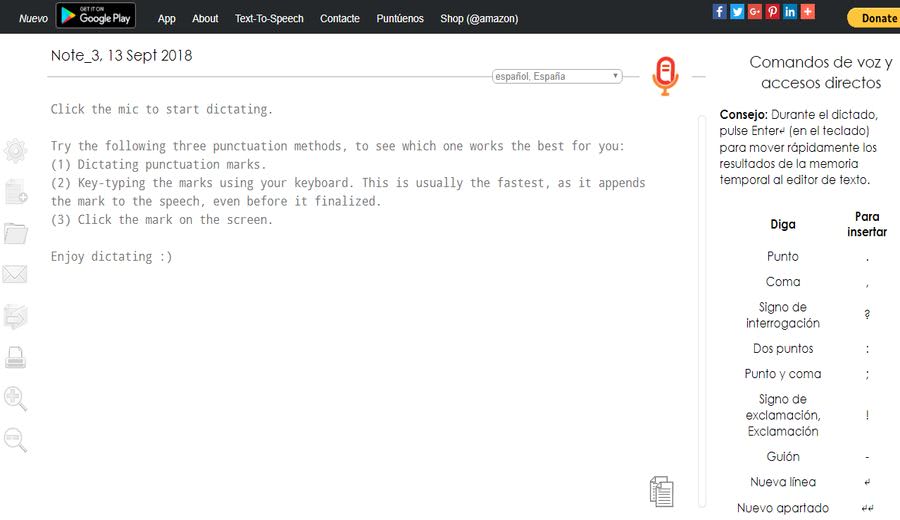Insert period via Punto row symbol
The height and width of the screenshot is (520, 900).
[867, 257]
